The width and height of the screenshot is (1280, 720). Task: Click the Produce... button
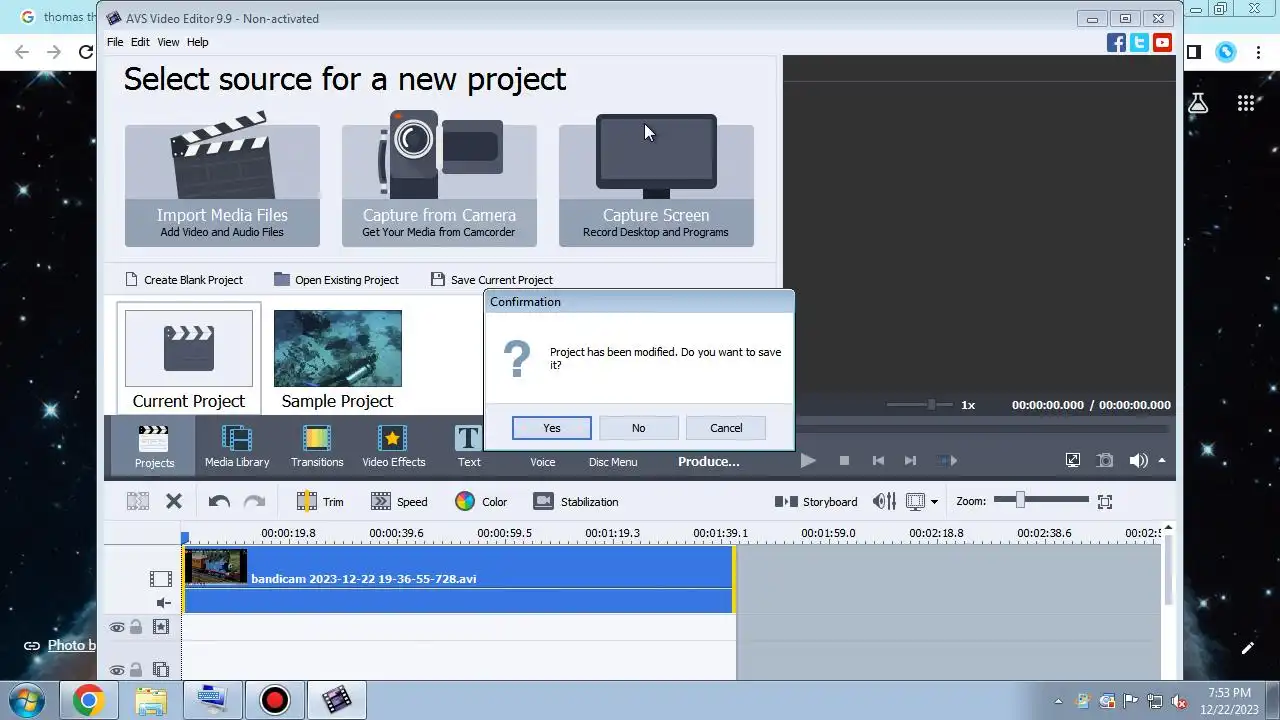tap(709, 461)
